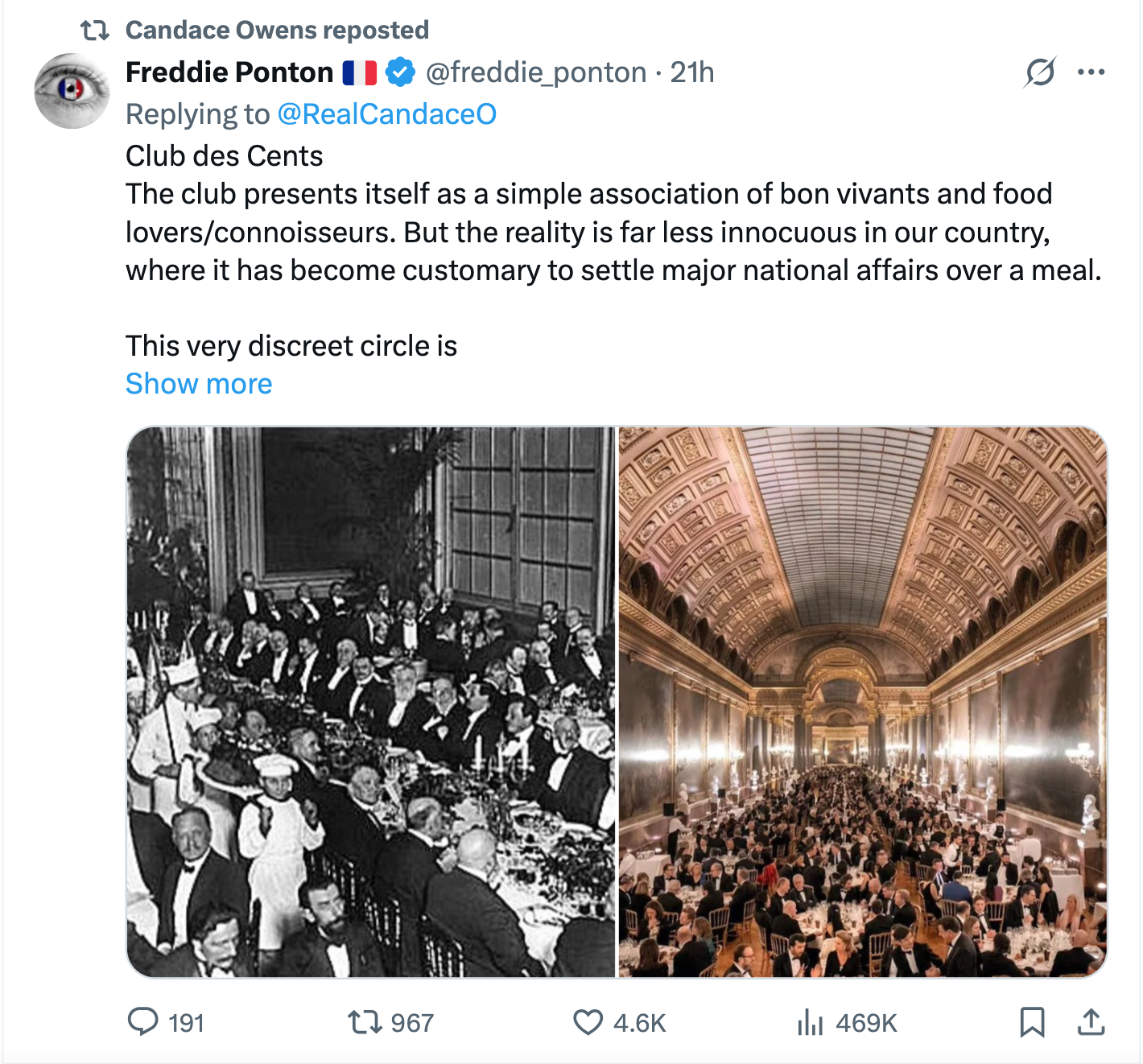The width and height of the screenshot is (1143, 1064).
Task: Like the tweet with heart icon
Action: click(x=588, y=1022)
